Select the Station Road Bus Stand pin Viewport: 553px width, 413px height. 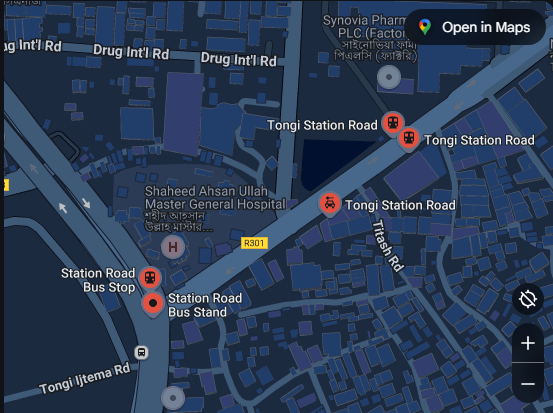[x=153, y=304]
